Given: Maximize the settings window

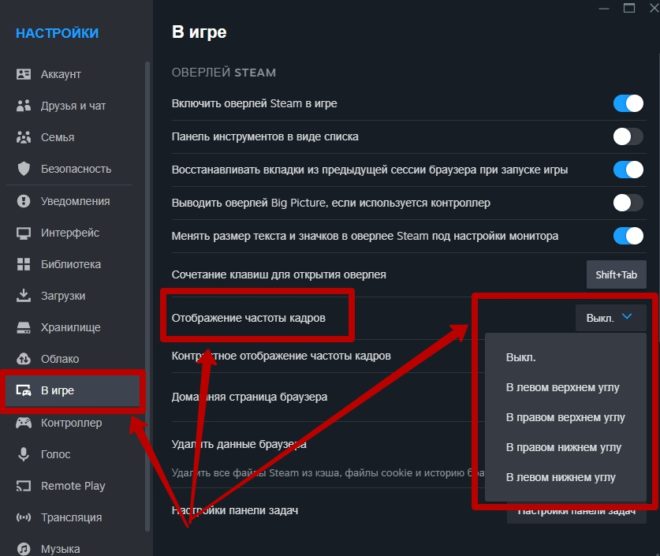Looking at the screenshot, I should click(629, 8).
